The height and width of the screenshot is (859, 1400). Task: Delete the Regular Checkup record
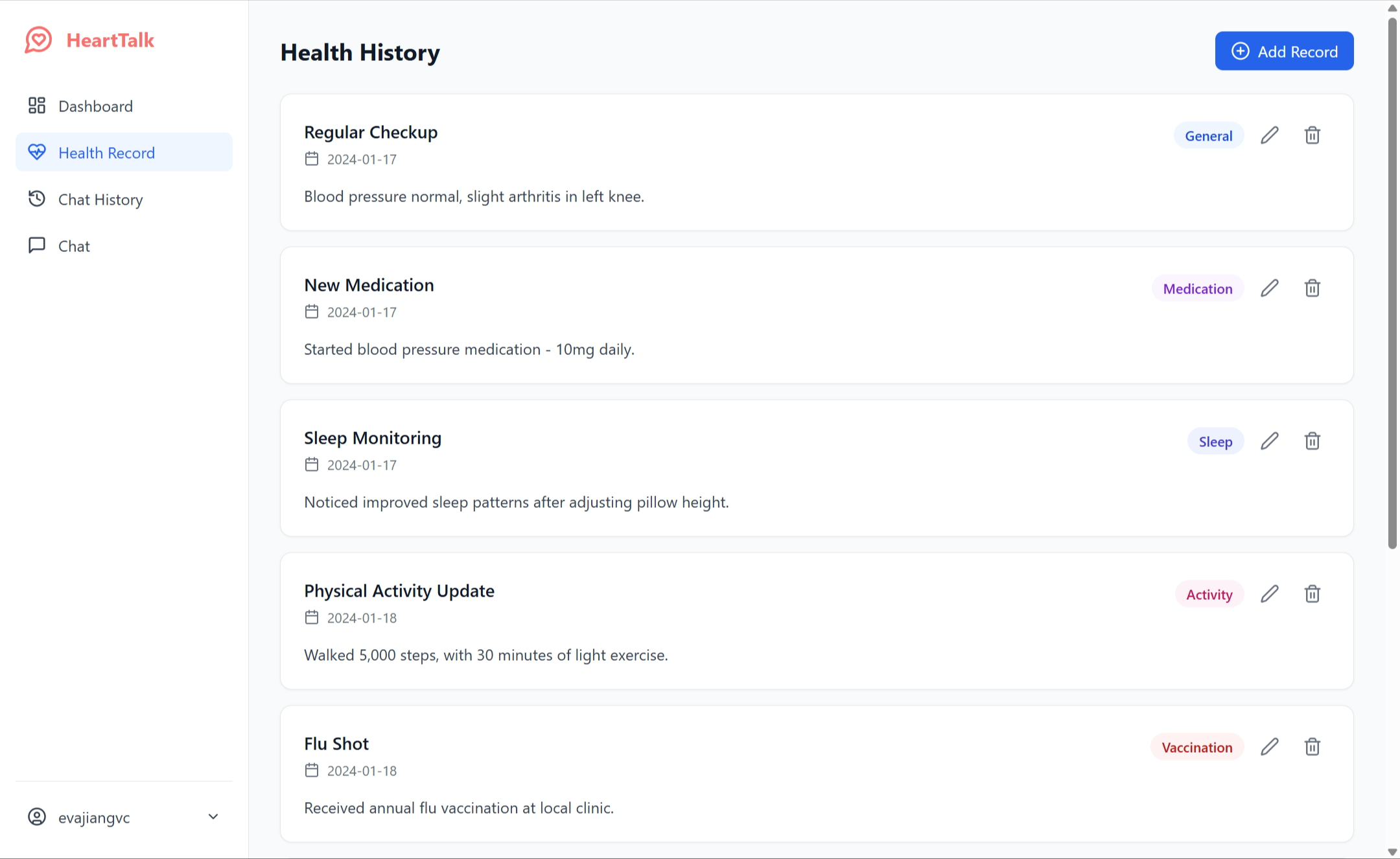pos(1312,135)
